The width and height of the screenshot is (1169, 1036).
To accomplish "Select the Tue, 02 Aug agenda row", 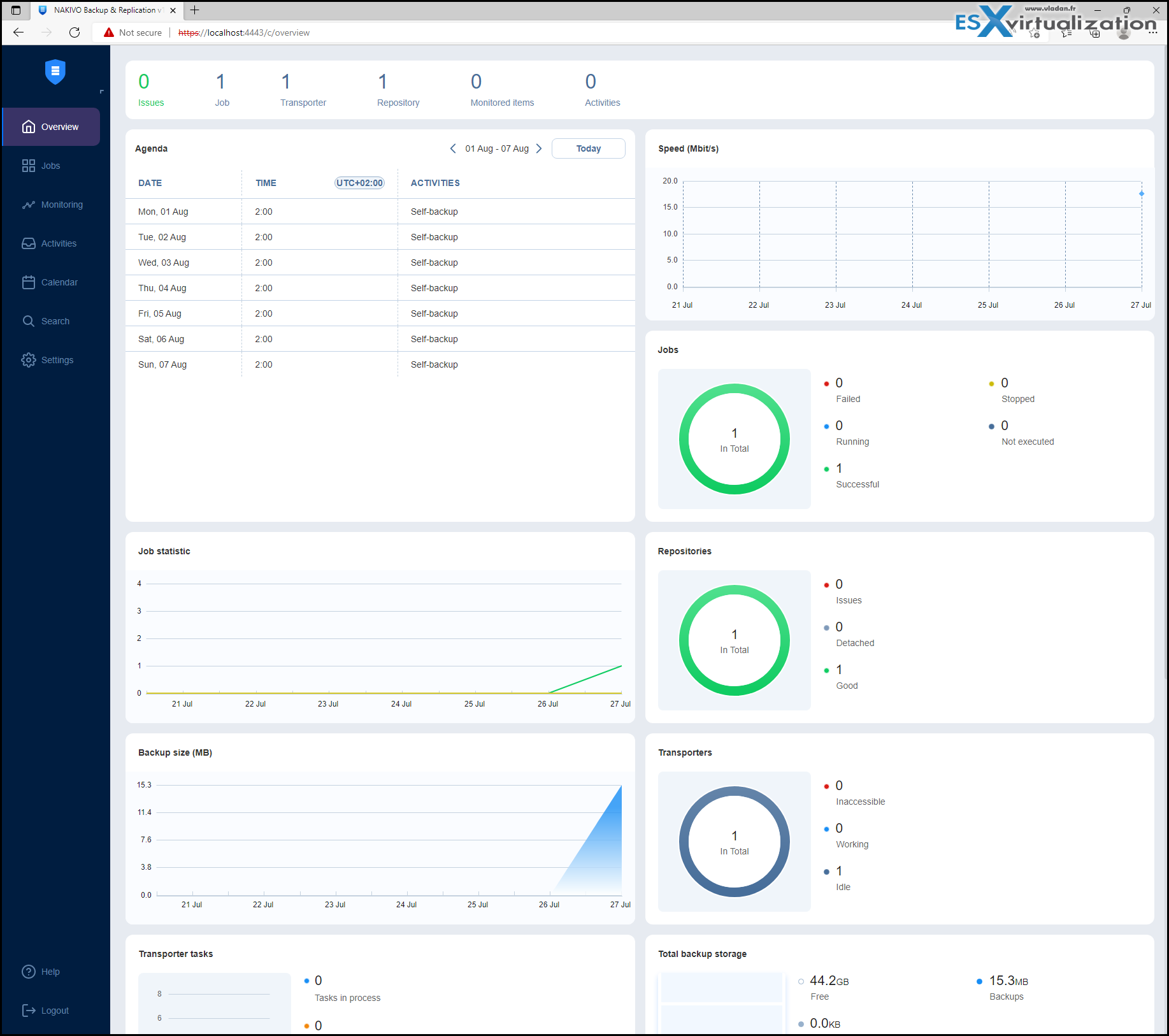I will [380, 237].
